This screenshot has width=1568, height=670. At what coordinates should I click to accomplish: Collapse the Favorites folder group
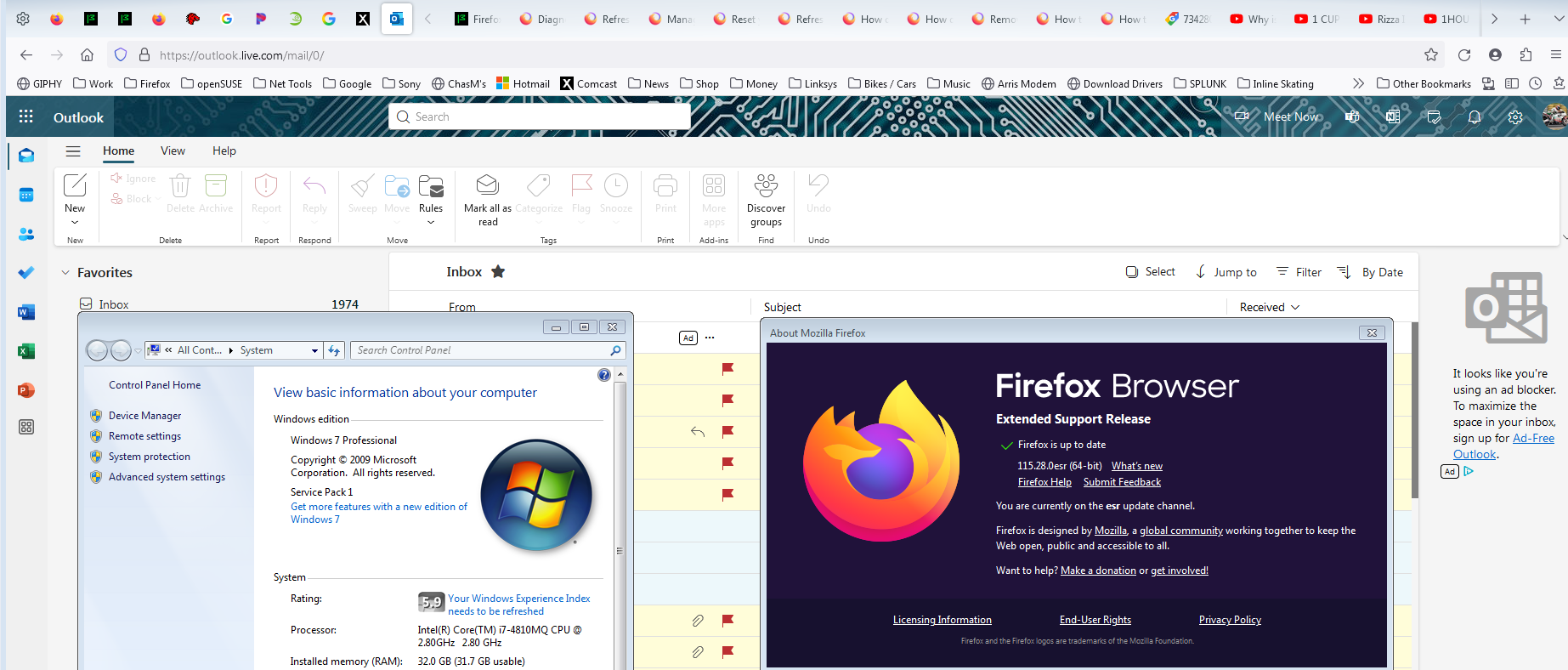pos(65,273)
